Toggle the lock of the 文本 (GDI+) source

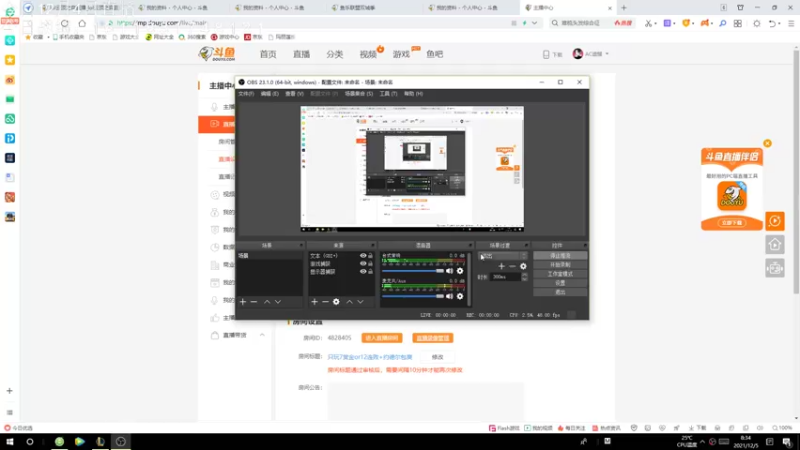(370, 256)
